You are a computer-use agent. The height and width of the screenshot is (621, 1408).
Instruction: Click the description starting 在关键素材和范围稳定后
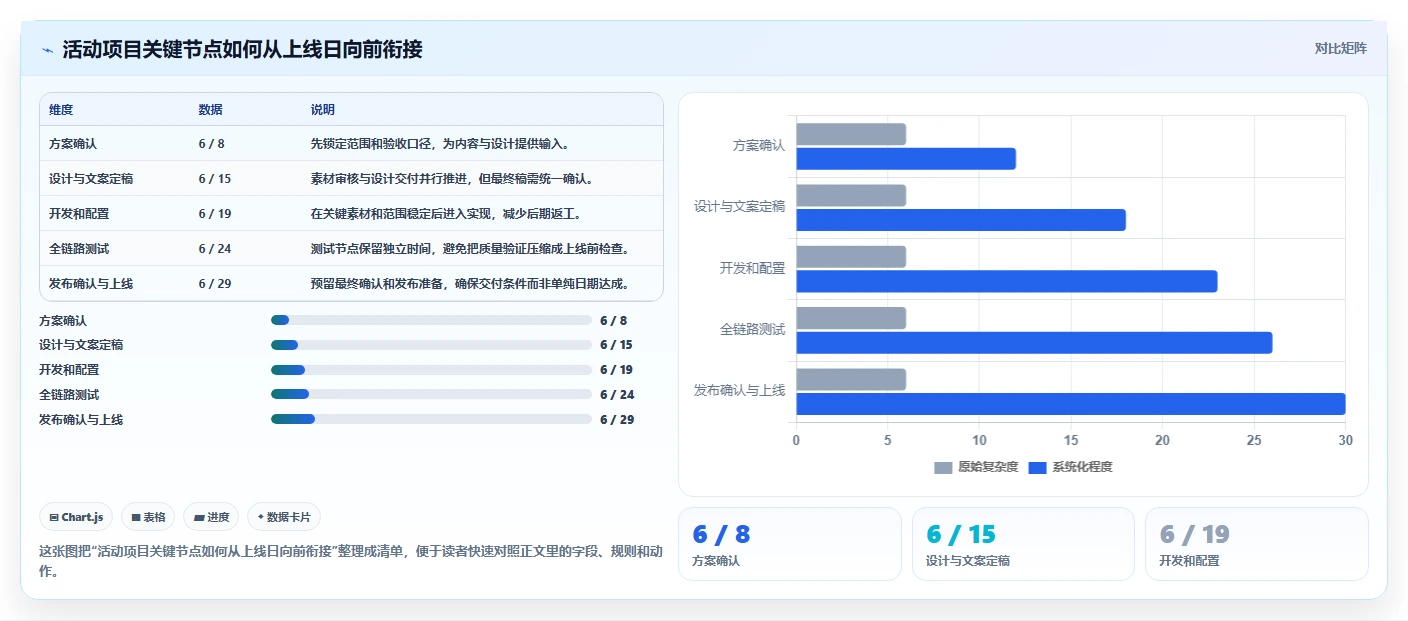coord(446,214)
